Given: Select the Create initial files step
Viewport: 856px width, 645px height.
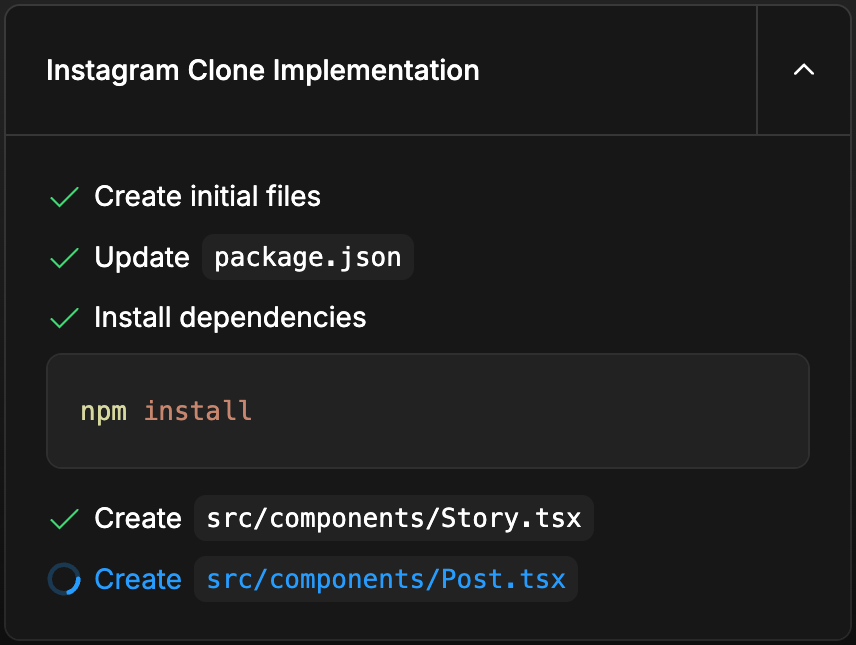Looking at the screenshot, I should 207,196.
